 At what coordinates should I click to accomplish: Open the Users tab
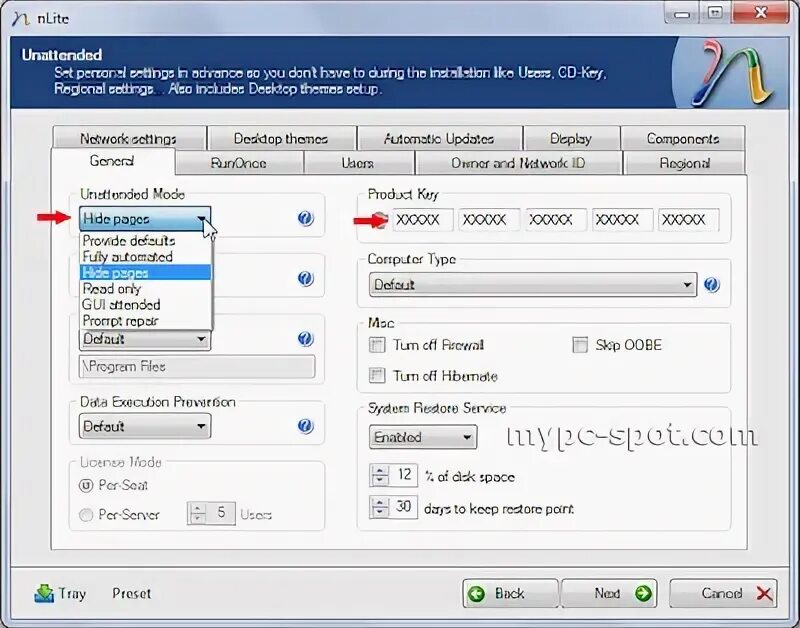(x=358, y=163)
